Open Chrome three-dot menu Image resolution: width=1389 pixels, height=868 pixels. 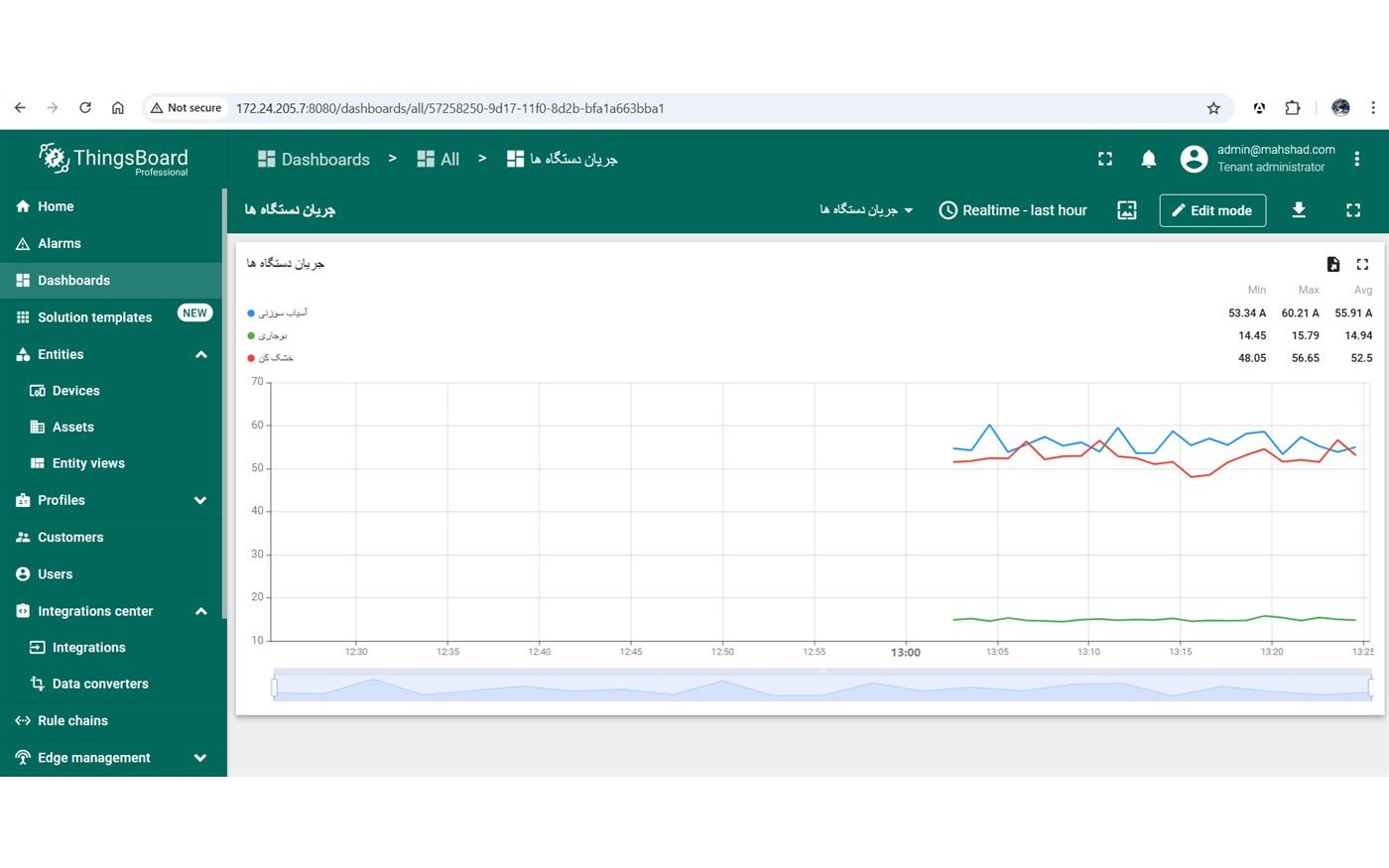tap(1373, 108)
